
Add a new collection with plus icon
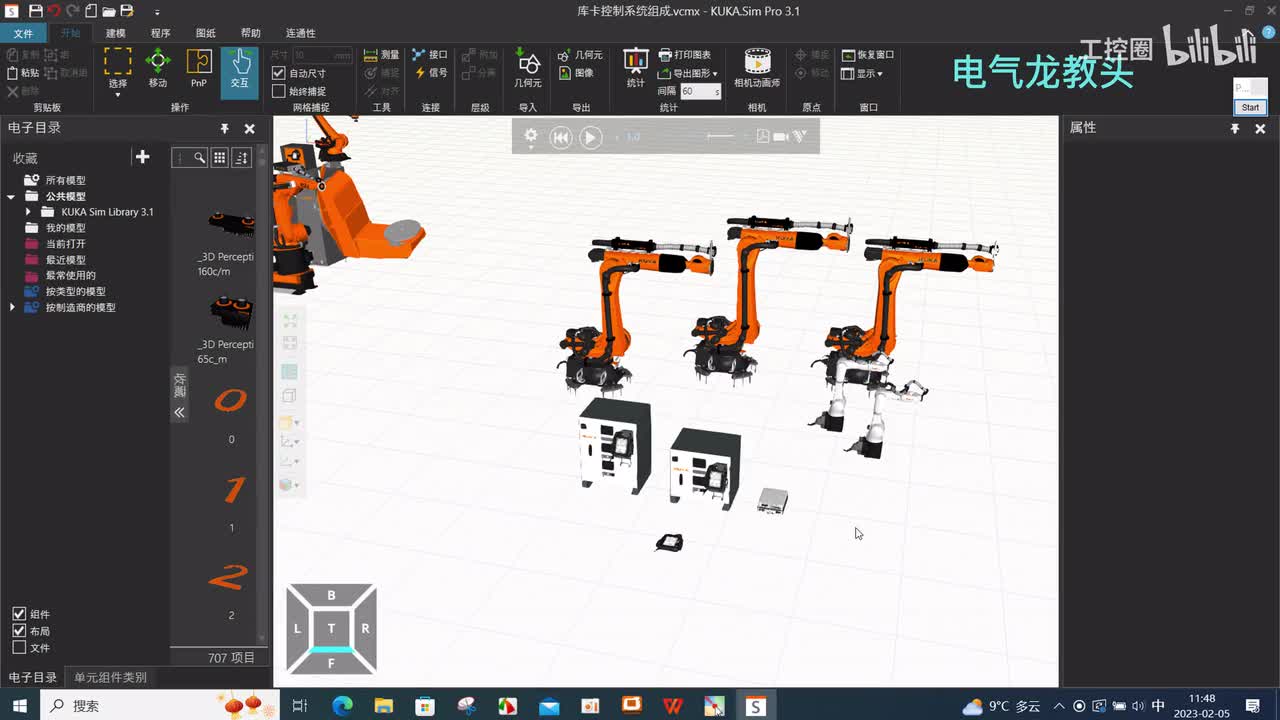point(142,157)
